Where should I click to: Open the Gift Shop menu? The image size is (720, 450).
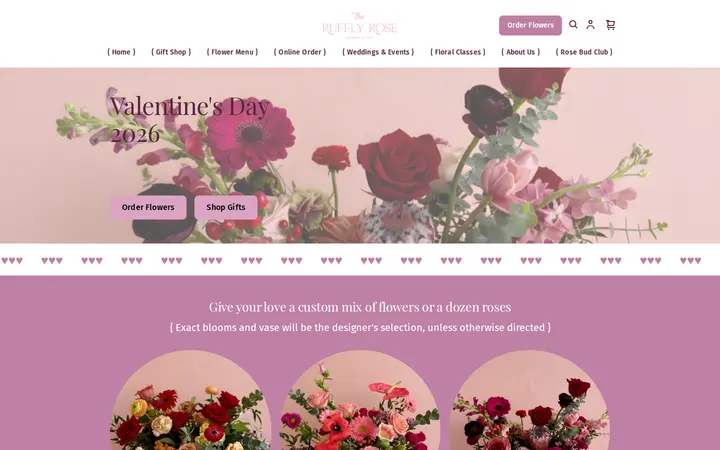tap(171, 52)
